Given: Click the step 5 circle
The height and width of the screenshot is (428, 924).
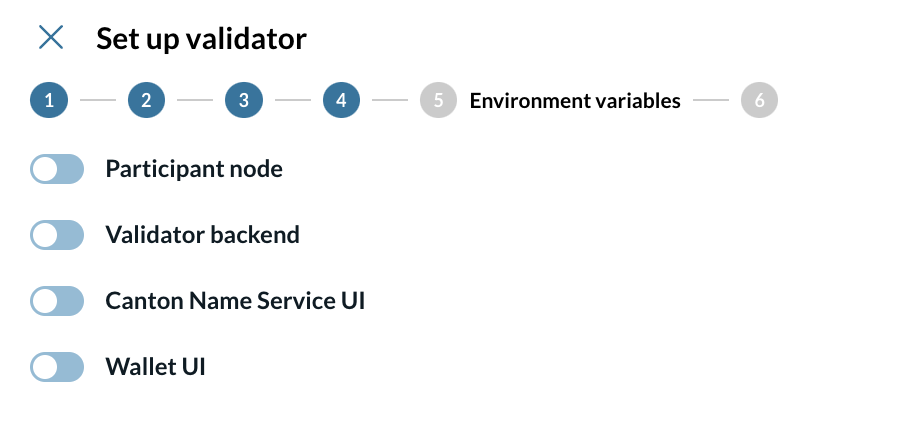Looking at the screenshot, I should (439, 101).
